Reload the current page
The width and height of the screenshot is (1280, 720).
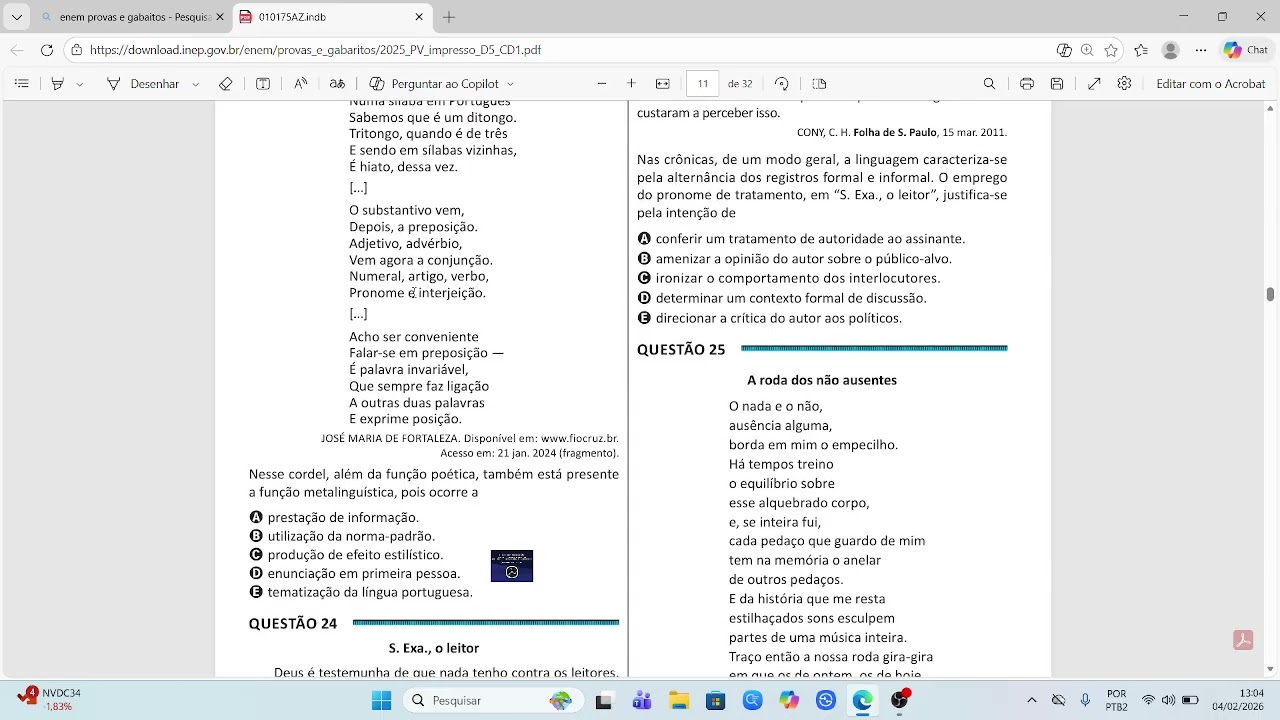[47, 50]
